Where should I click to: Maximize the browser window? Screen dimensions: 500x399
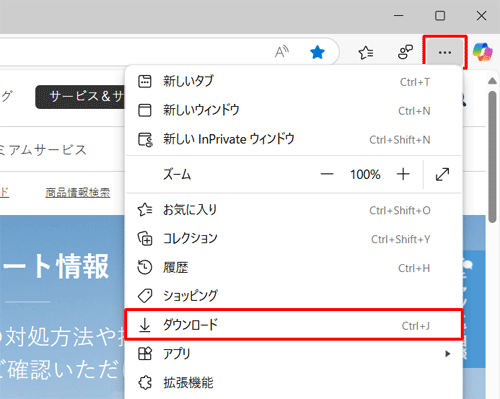(x=440, y=16)
